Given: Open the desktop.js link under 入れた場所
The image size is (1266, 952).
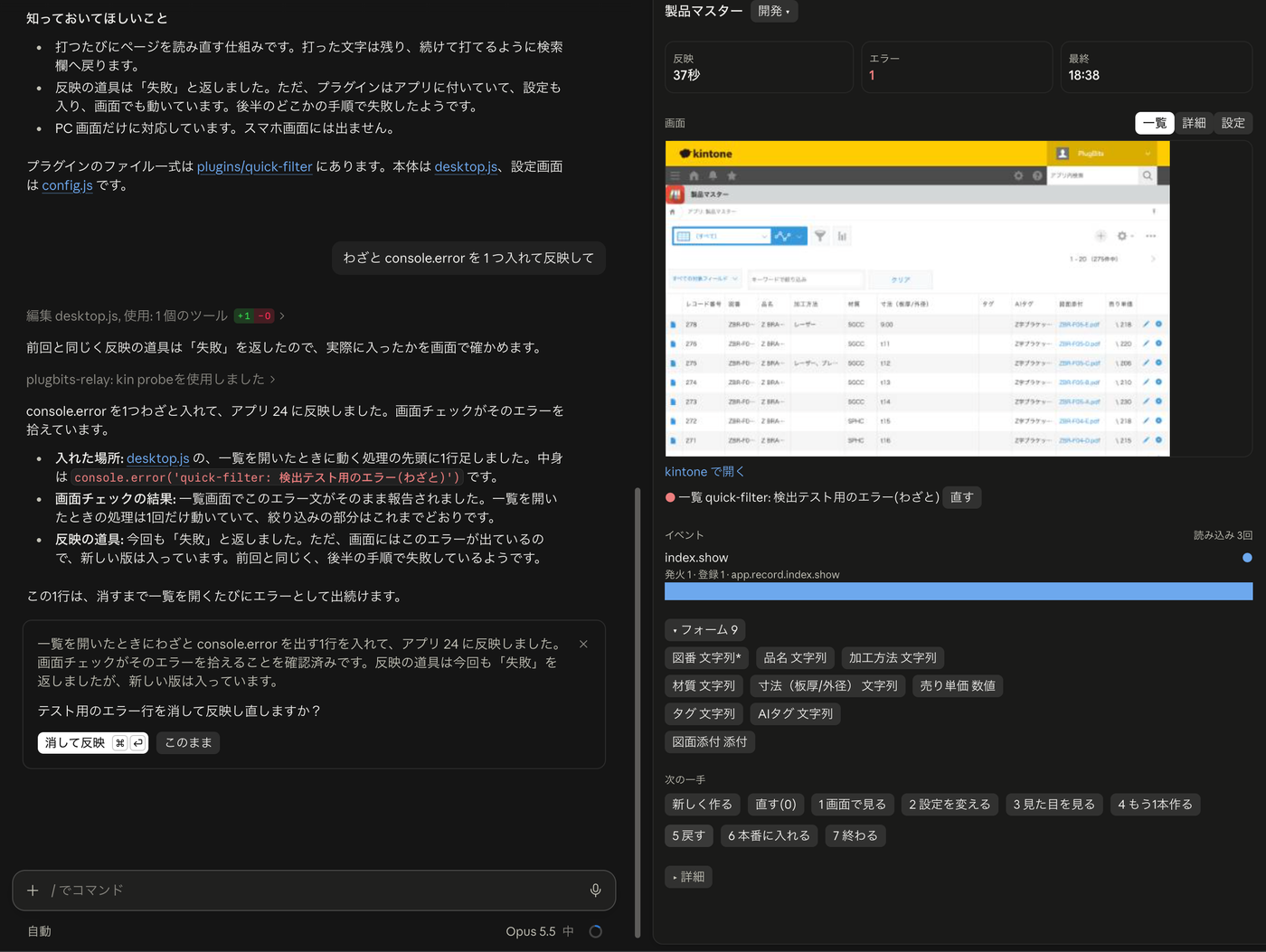Looking at the screenshot, I should (x=157, y=458).
